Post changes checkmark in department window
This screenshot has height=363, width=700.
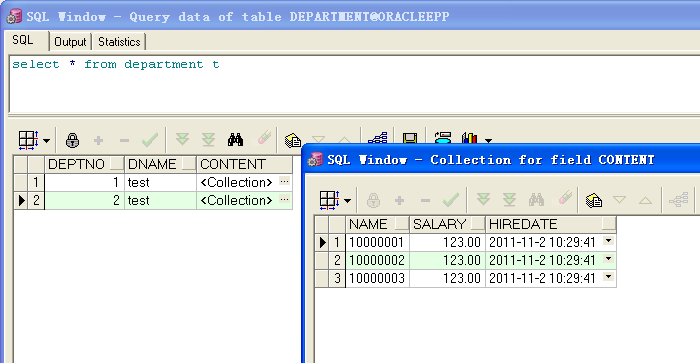(x=150, y=140)
